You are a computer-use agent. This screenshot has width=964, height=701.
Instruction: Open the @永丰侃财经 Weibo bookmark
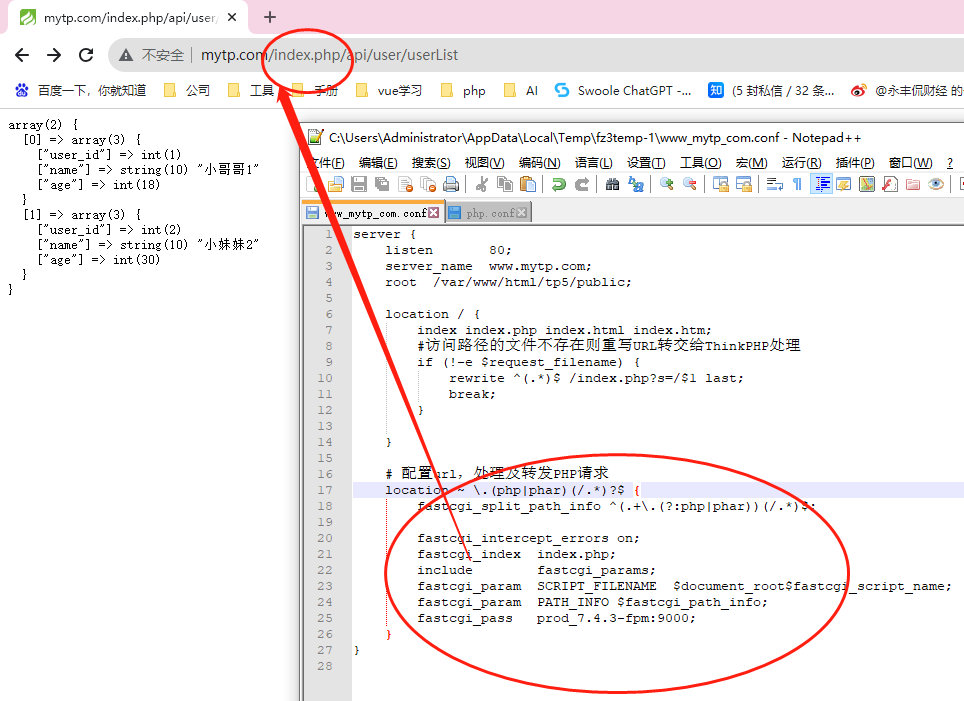907,90
